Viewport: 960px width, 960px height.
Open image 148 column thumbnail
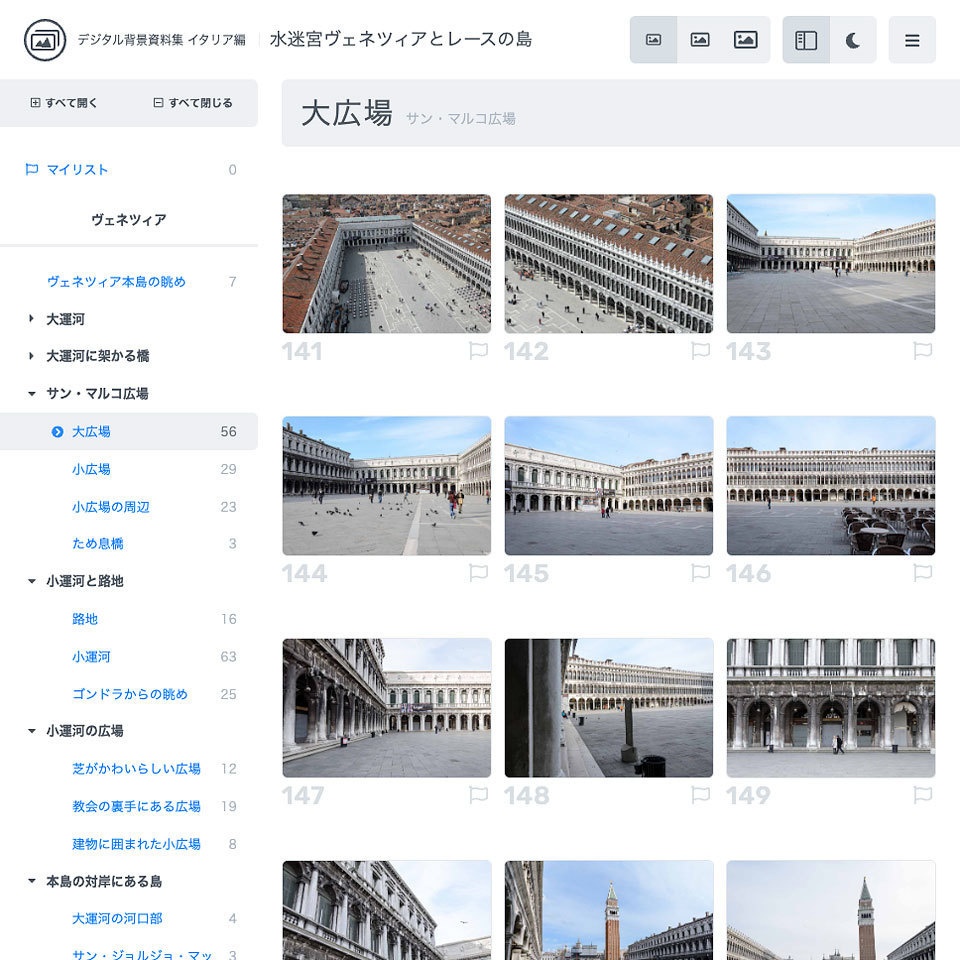(609, 708)
